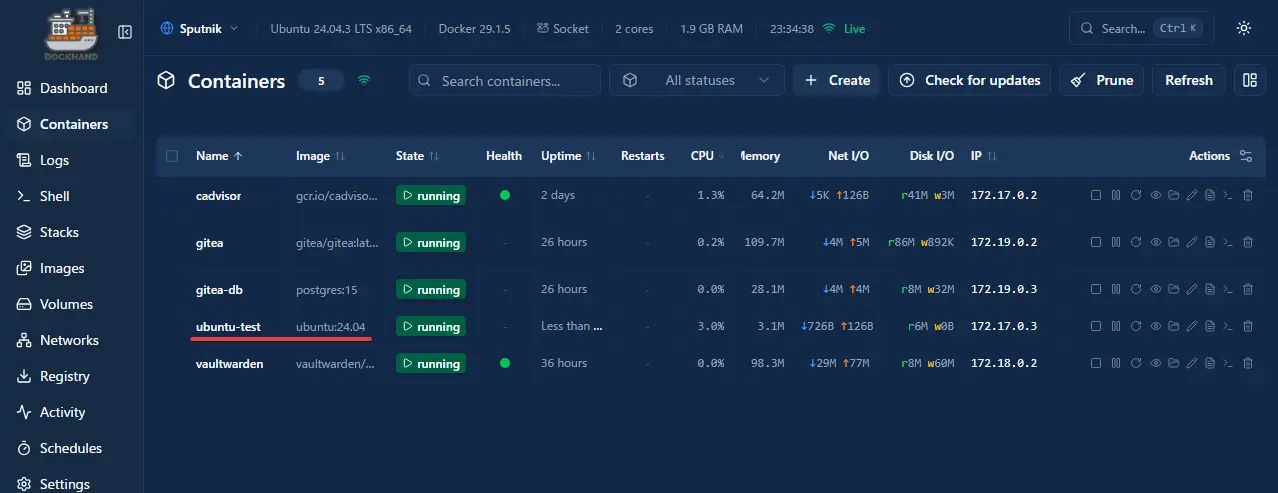Open the All statuses filter dropdown
The width and height of the screenshot is (1278, 493).
pos(697,80)
